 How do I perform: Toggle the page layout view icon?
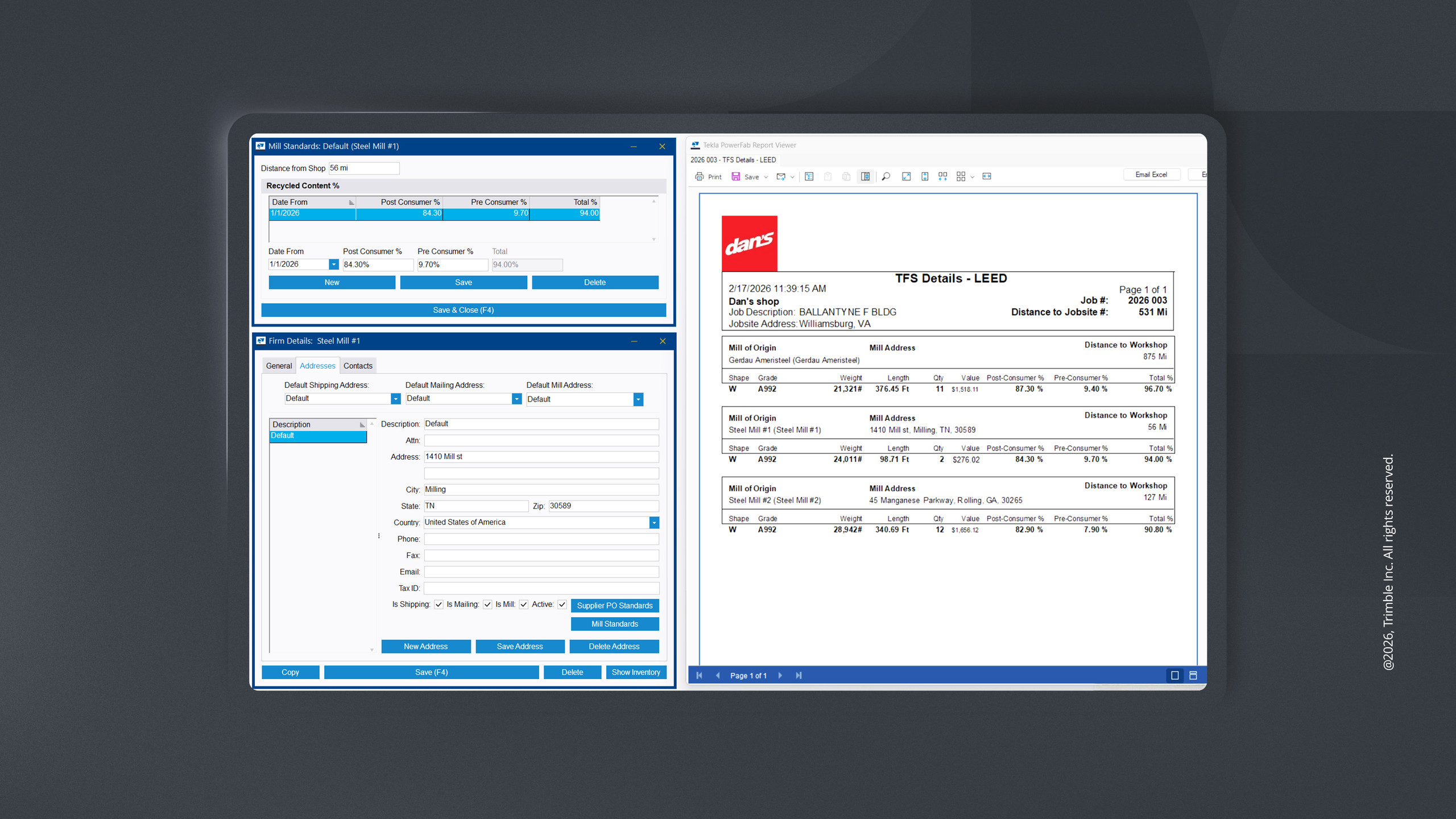click(x=866, y=176)
